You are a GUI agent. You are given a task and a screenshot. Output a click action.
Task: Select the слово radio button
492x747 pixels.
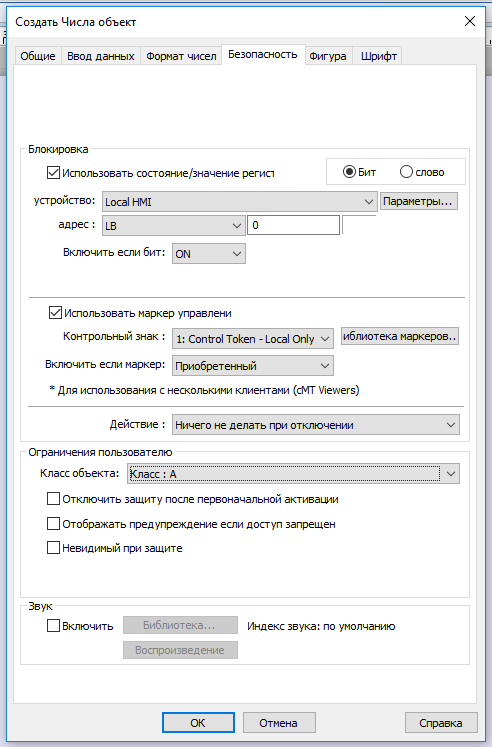[406, 172]
